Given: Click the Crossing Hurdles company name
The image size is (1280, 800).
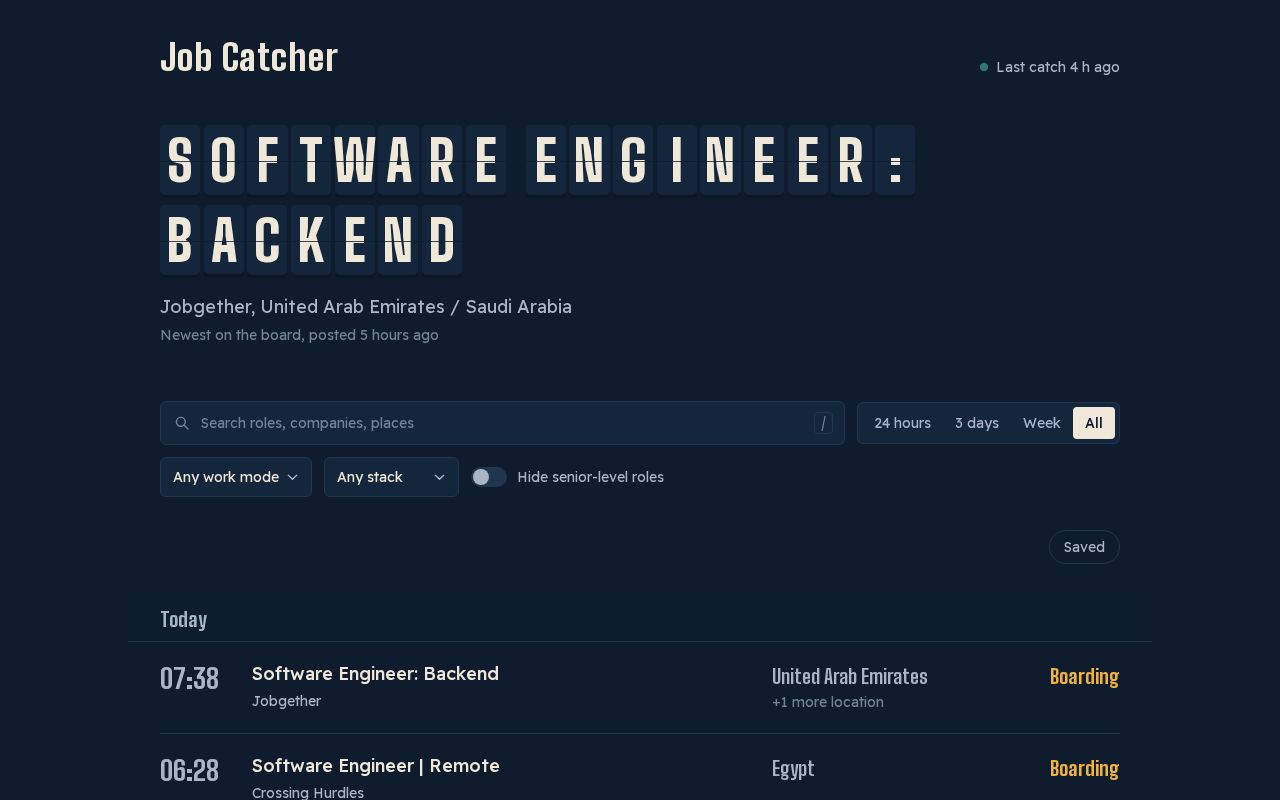Looking at the screenshot, I should [x=308, y=792].
